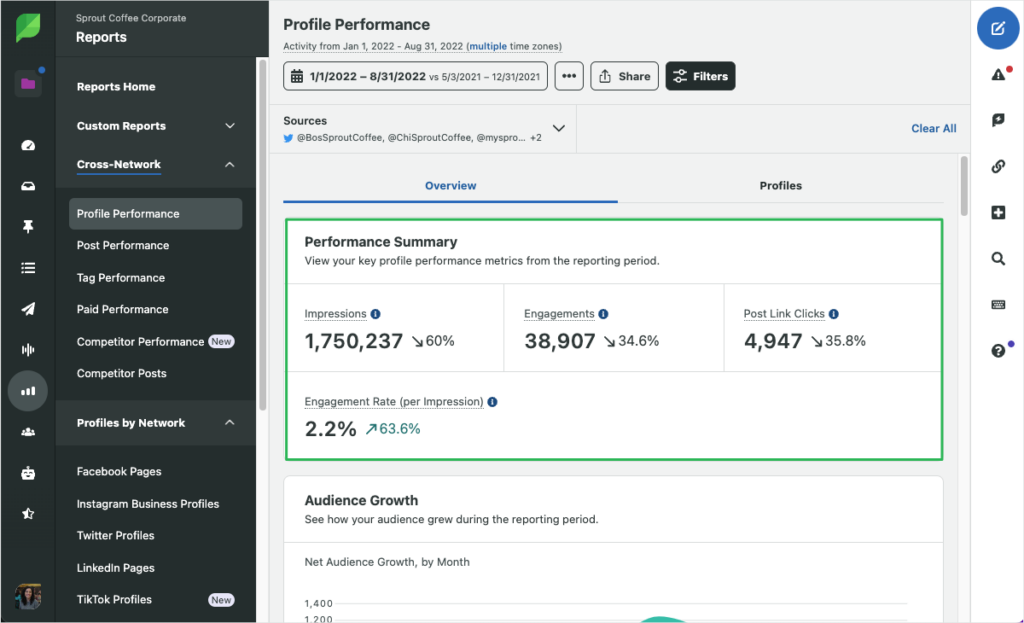Open the bot automation icon in sidebar

click(28, 473)
